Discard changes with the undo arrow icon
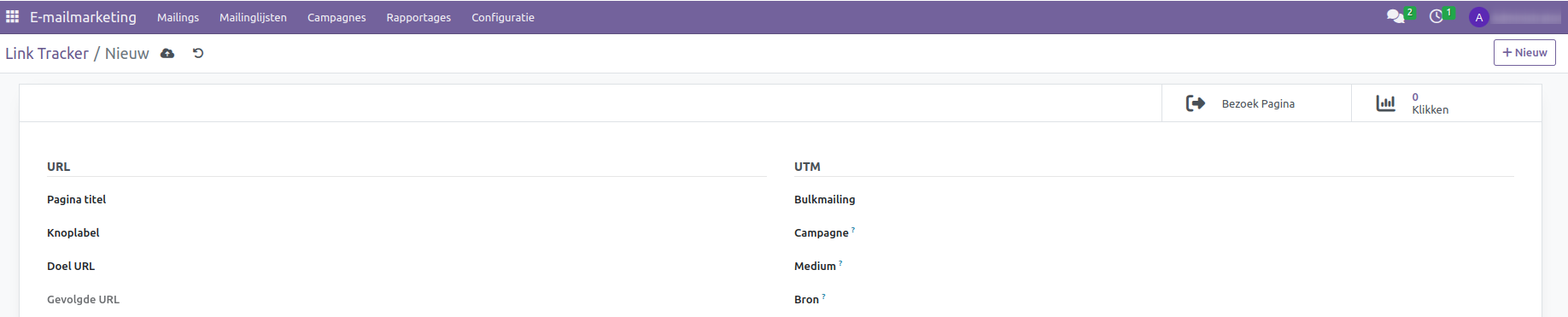This screenshot has width=1568, height=317. click(198, 53)
